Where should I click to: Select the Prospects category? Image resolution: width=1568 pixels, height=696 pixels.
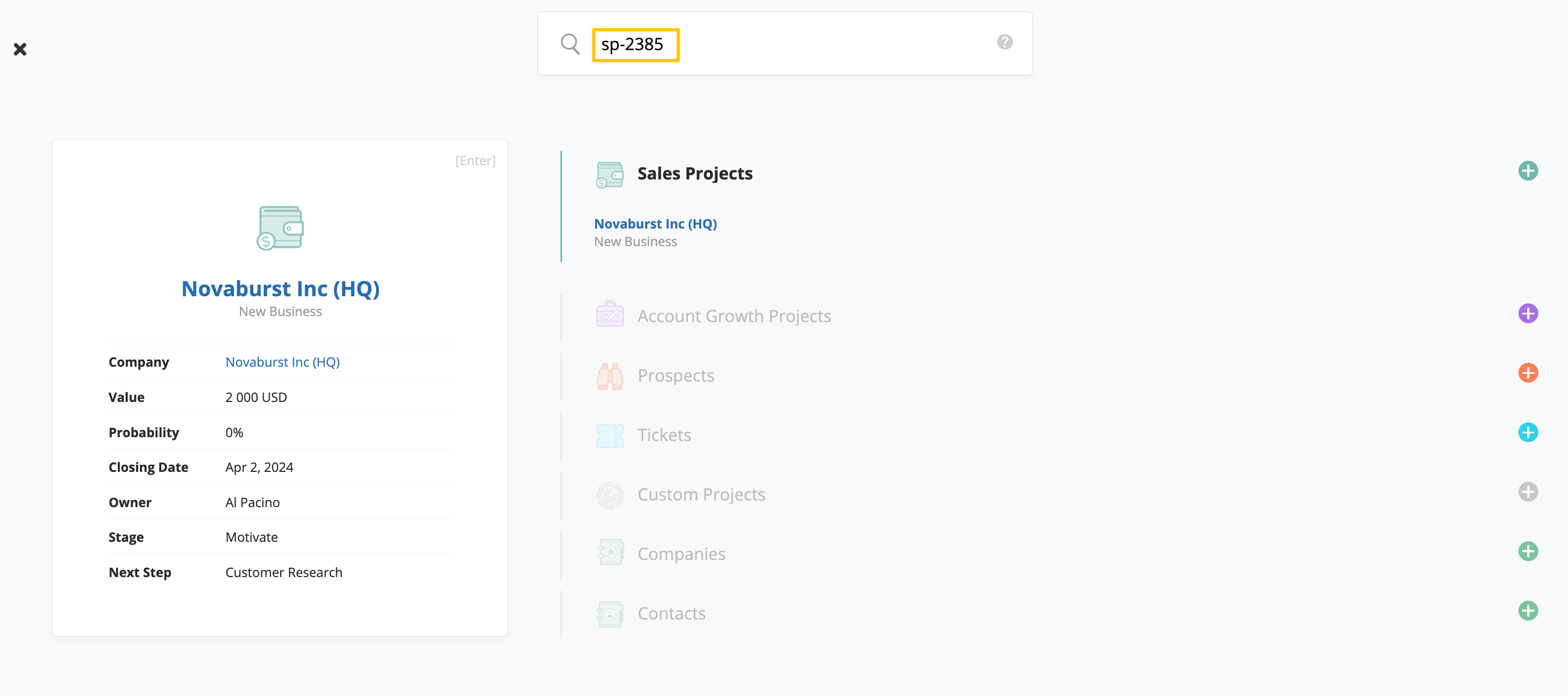click(x=676, y=376)
